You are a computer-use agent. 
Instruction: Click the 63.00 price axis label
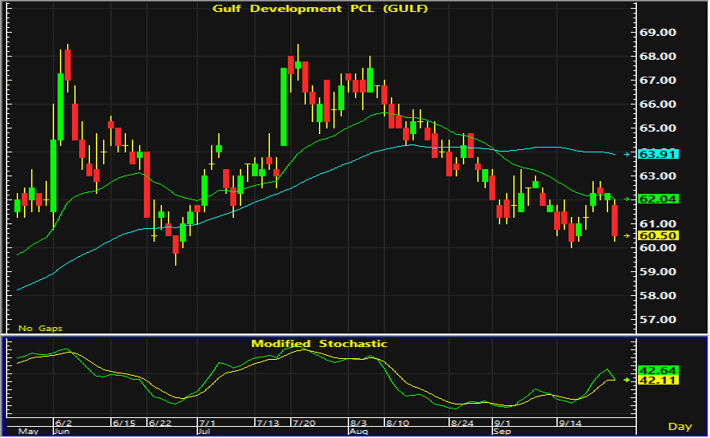coord(657,176)
